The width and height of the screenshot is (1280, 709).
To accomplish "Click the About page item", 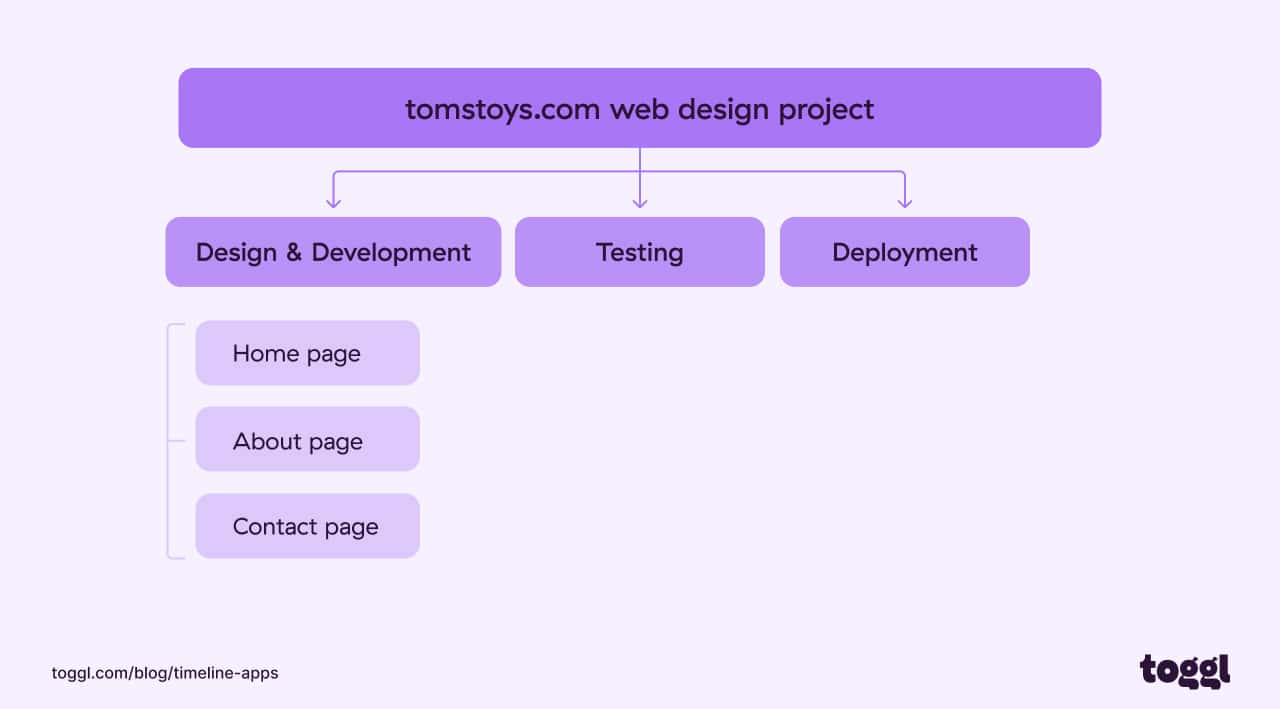I will point(307,439).
